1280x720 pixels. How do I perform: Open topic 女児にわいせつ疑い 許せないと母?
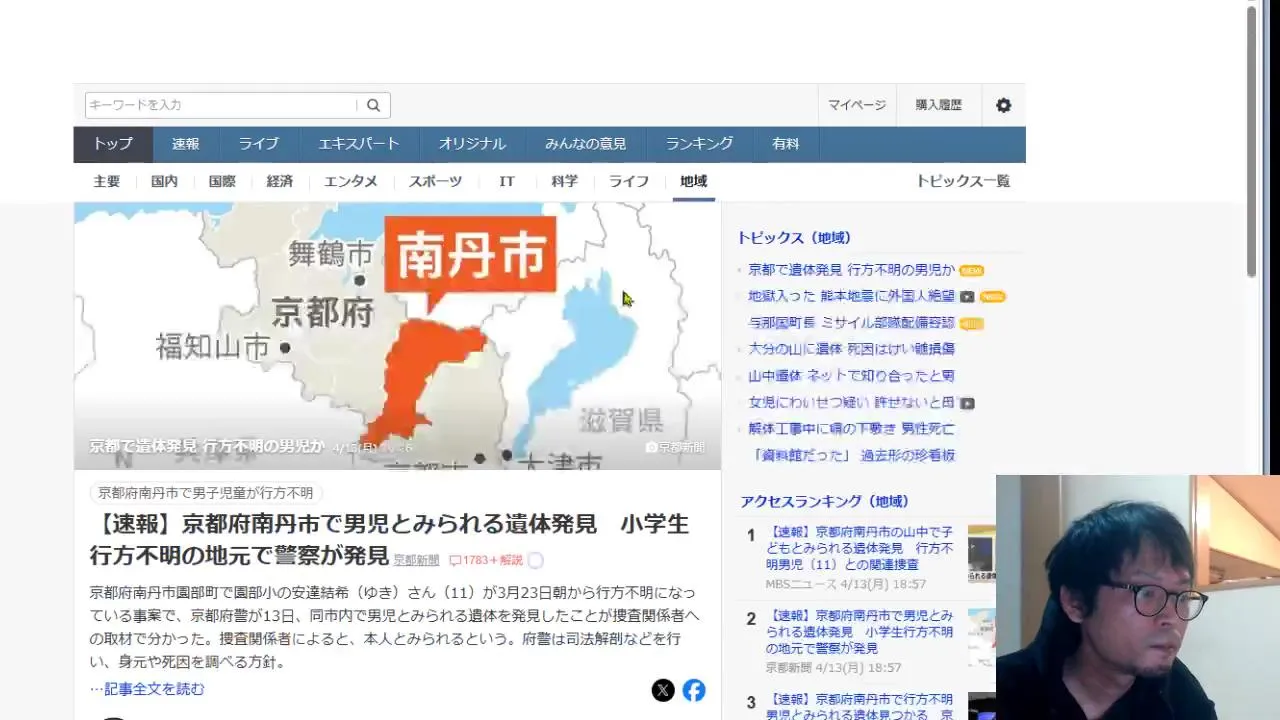(x=851, y=402)
